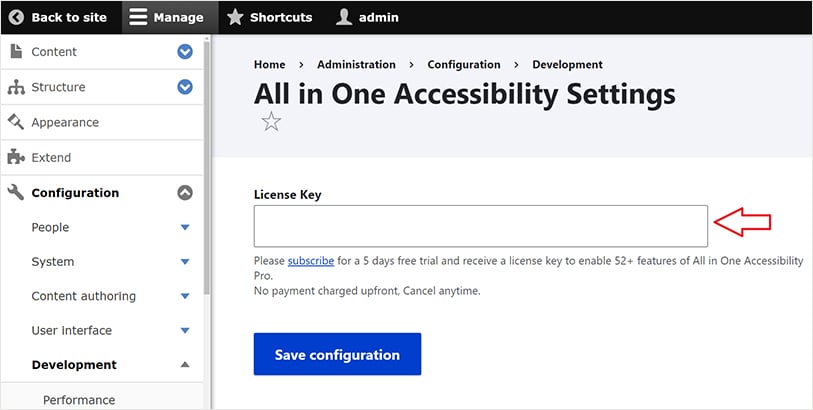Expand the Content menu chevron
813x410 pixels.
click(x=184, y=52)
